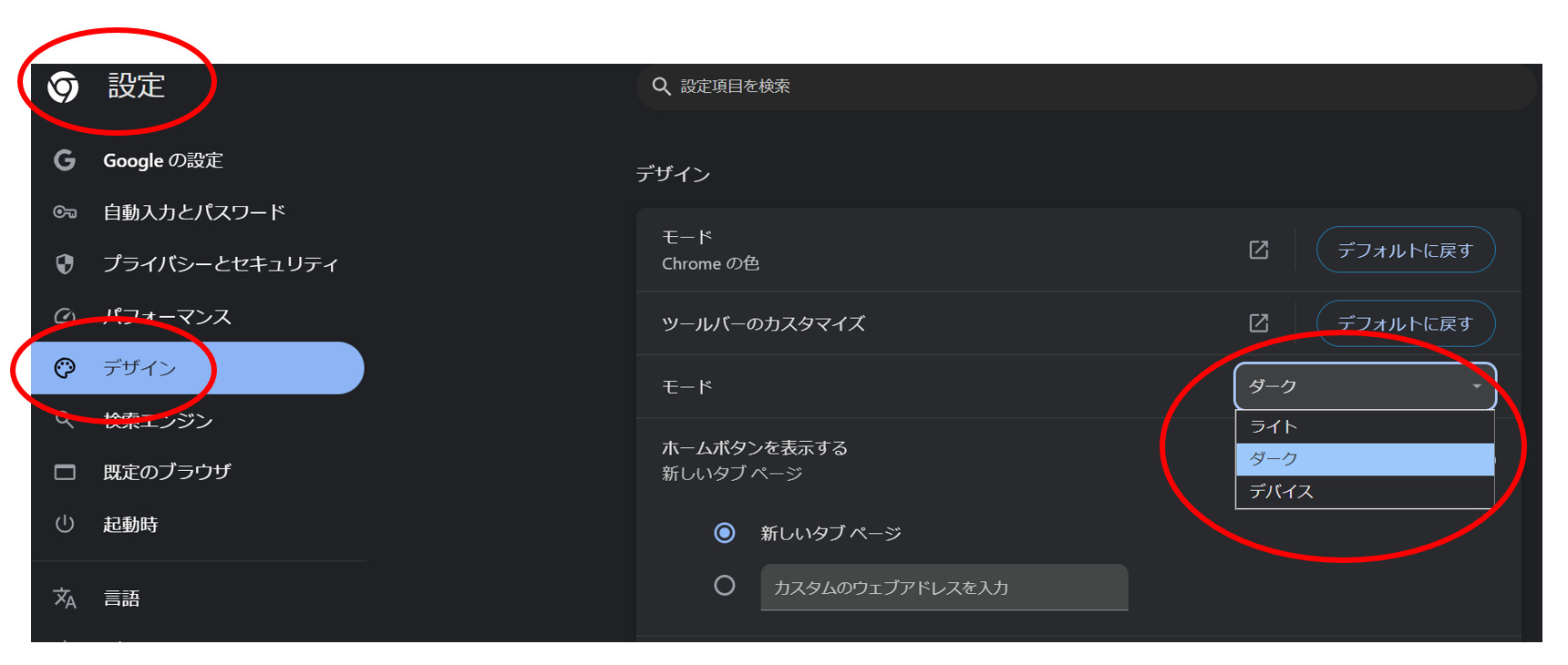Choose ライト from the mode dropdown list
This screenshot has width=1568, height=665.
pos(1365,426)
